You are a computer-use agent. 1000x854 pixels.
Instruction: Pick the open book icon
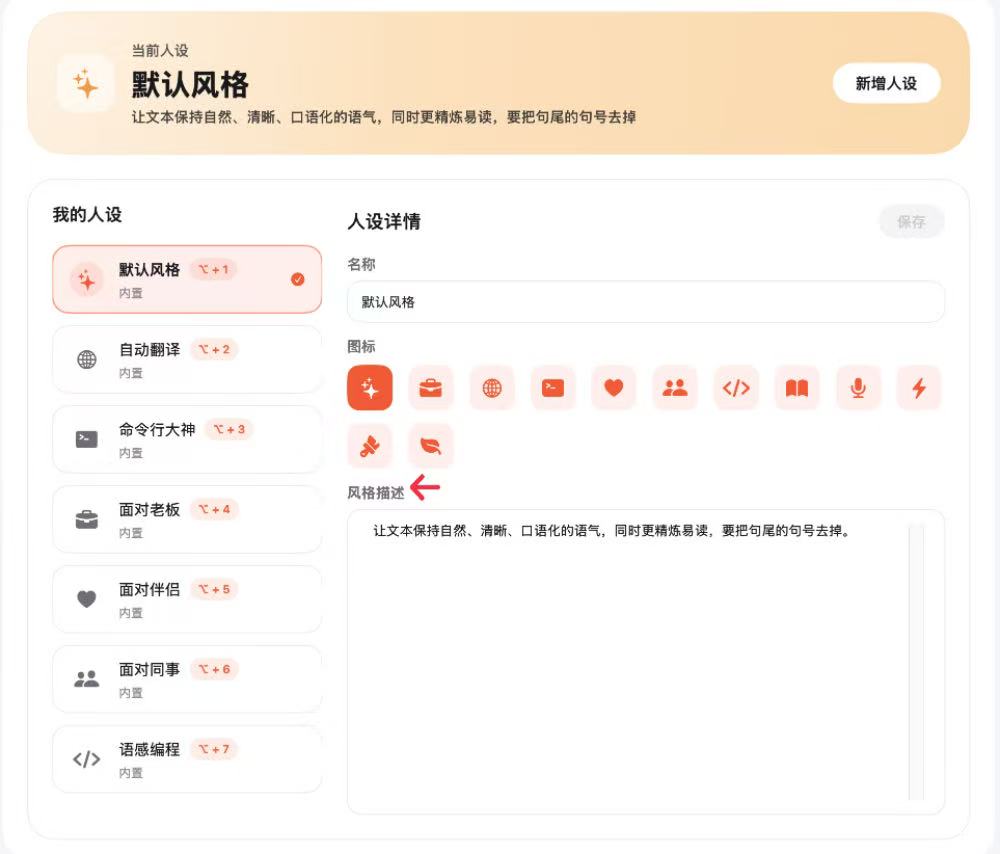(797, 388)
